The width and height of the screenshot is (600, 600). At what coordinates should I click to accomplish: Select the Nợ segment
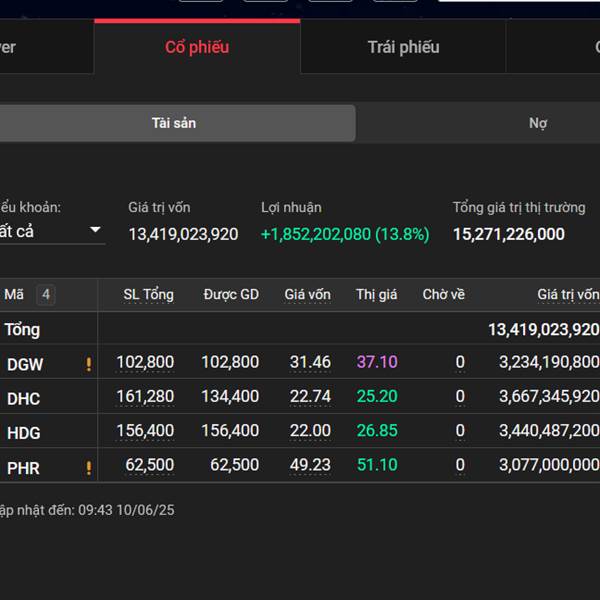click(538, 123)
